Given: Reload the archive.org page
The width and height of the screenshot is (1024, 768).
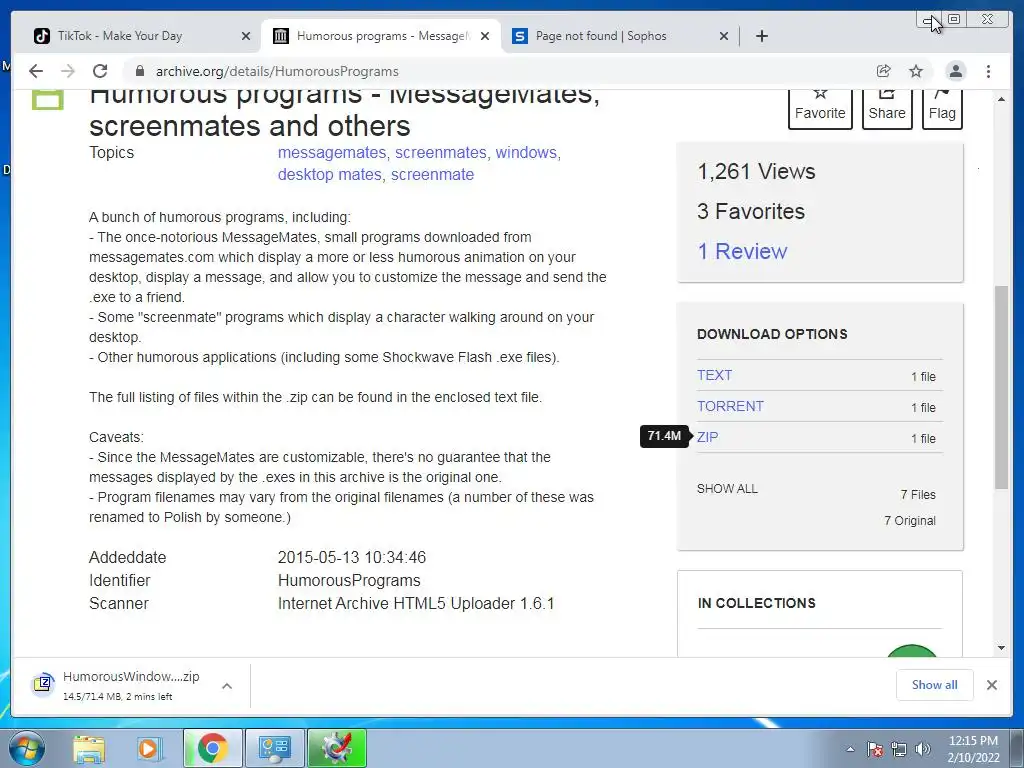Looking at the screenshot, I should tap(100, 71).
